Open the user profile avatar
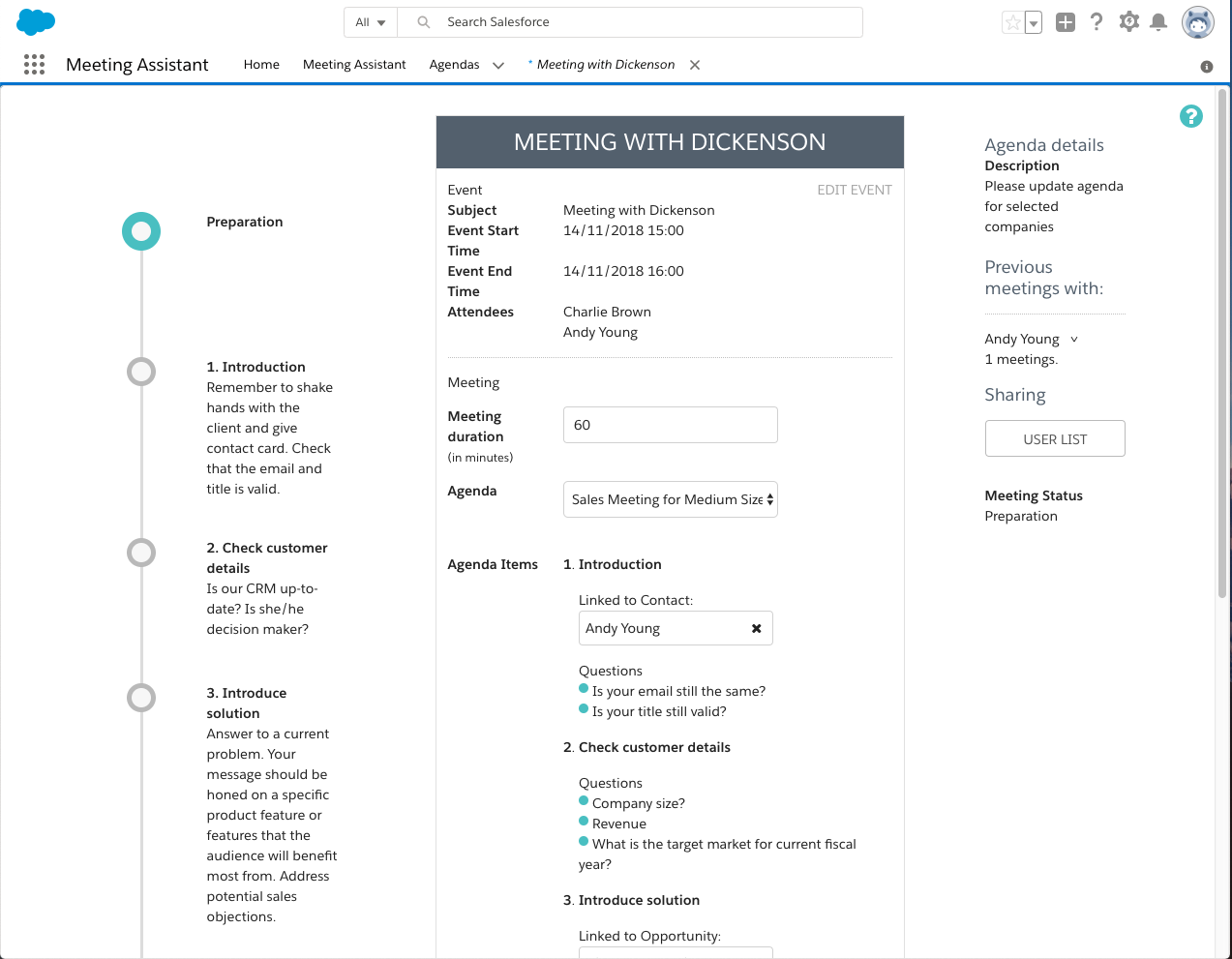This screenshot has height=959, width=1232. 1198,22
